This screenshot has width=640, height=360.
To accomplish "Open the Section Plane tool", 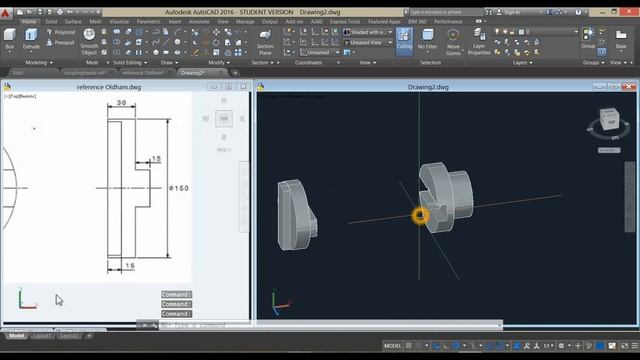I will (x=265, y=42).
